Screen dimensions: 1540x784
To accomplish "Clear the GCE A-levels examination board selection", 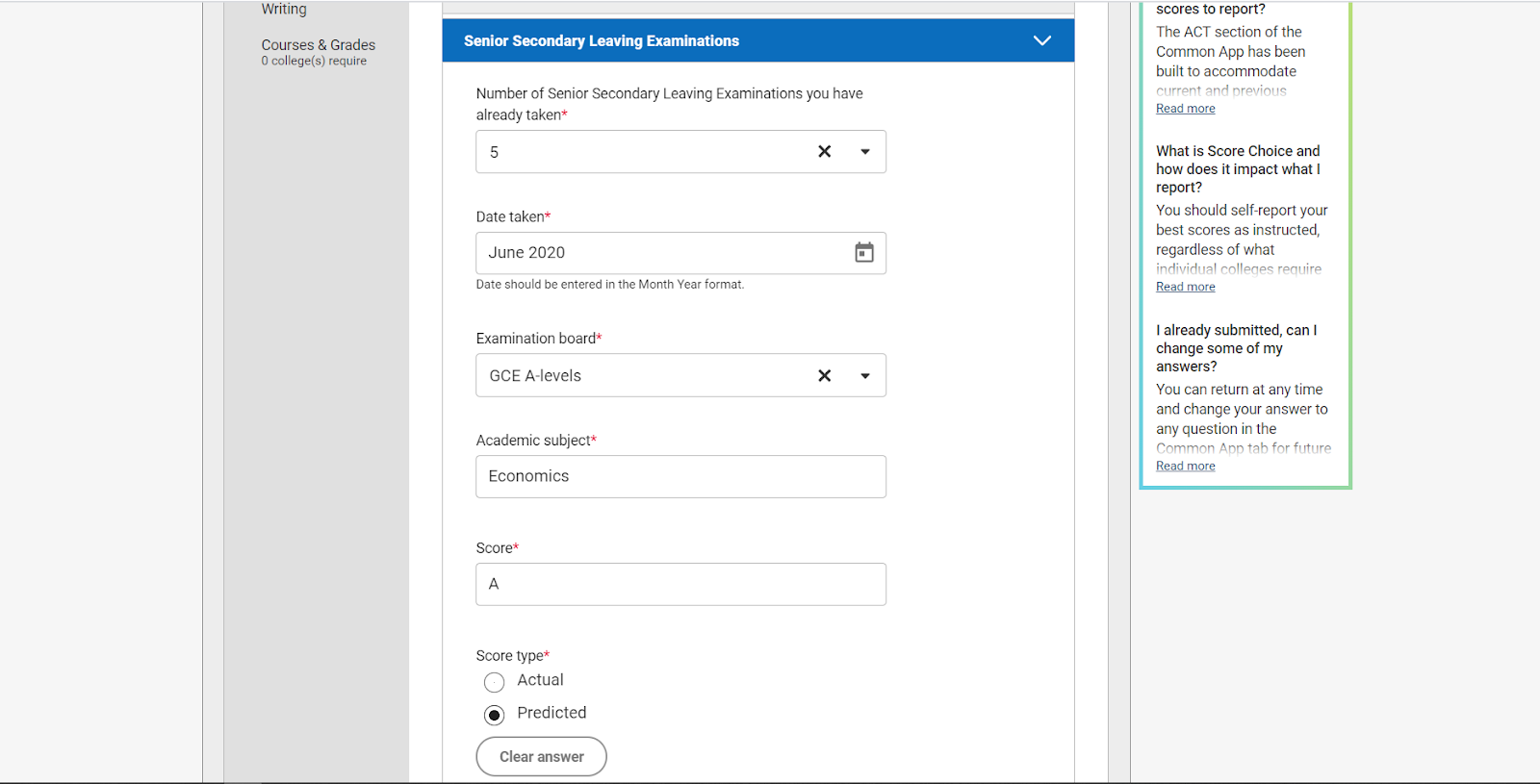I will pyautogui.click(x=824, y=376).
